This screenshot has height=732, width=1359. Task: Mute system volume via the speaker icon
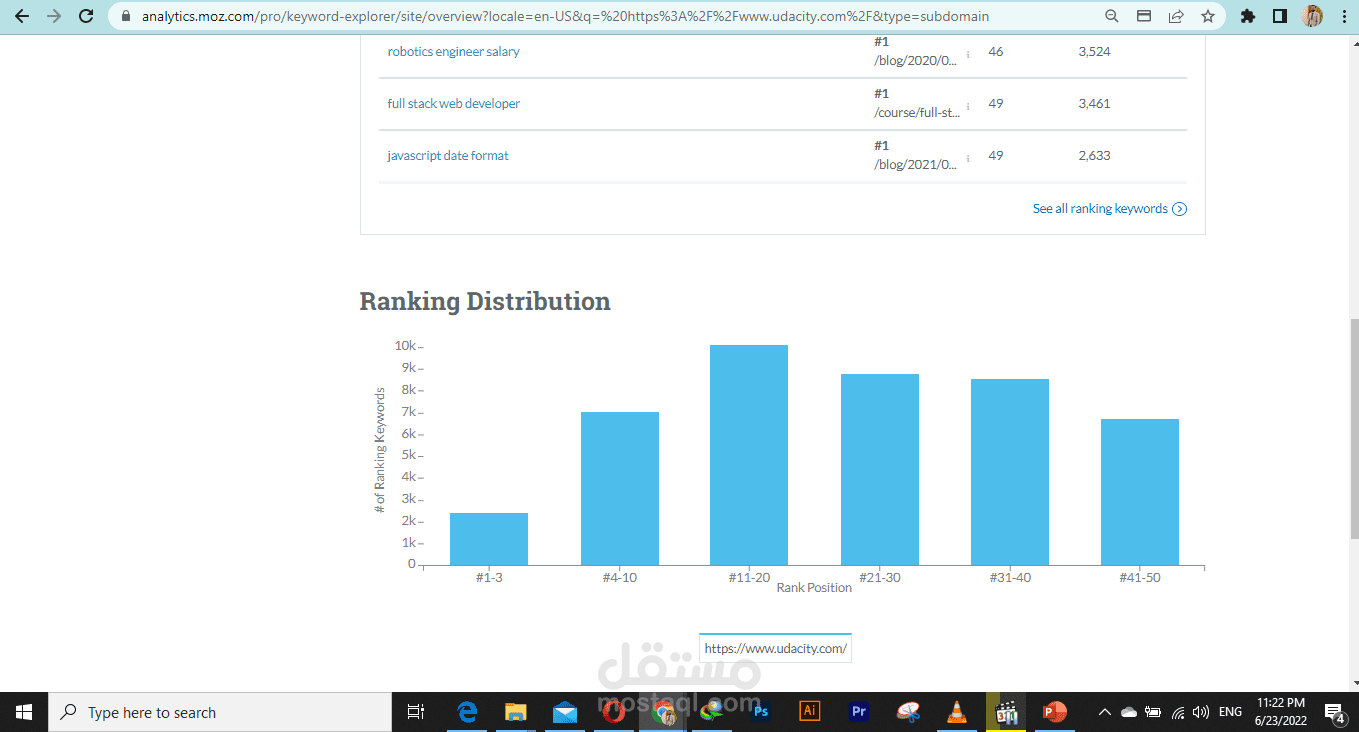[1202, 711]
